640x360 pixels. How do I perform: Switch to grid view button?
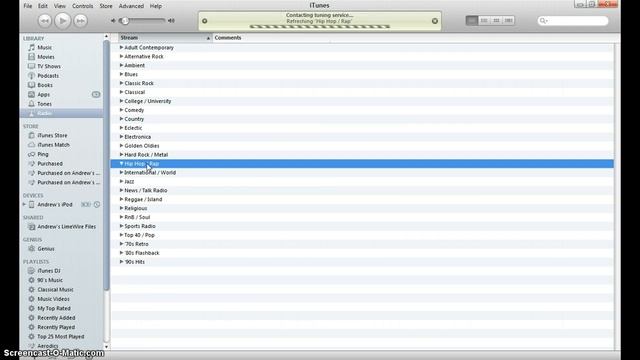[496, 20]
